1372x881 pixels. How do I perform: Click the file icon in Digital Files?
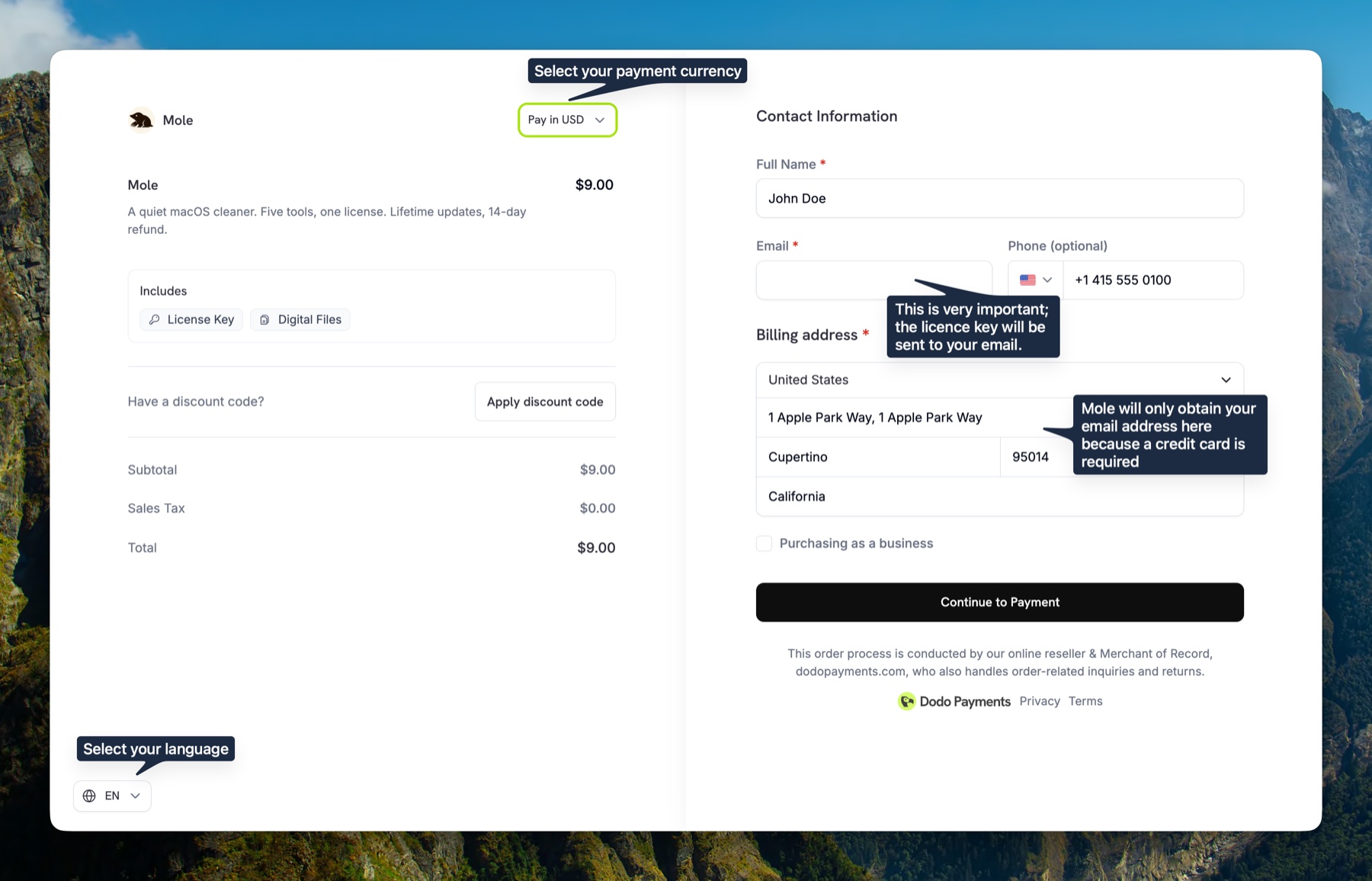(264, 319)
